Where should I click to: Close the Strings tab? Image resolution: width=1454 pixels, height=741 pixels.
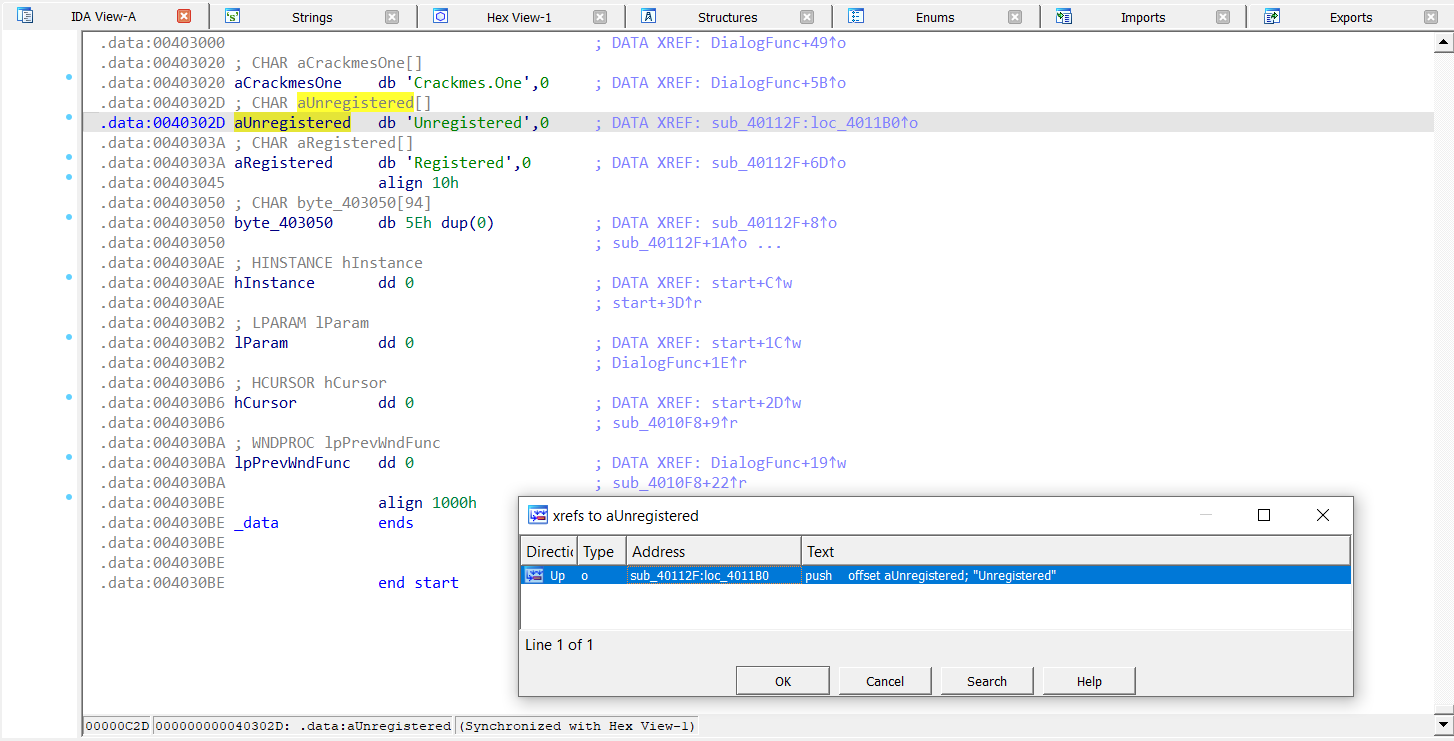[392, 17]
